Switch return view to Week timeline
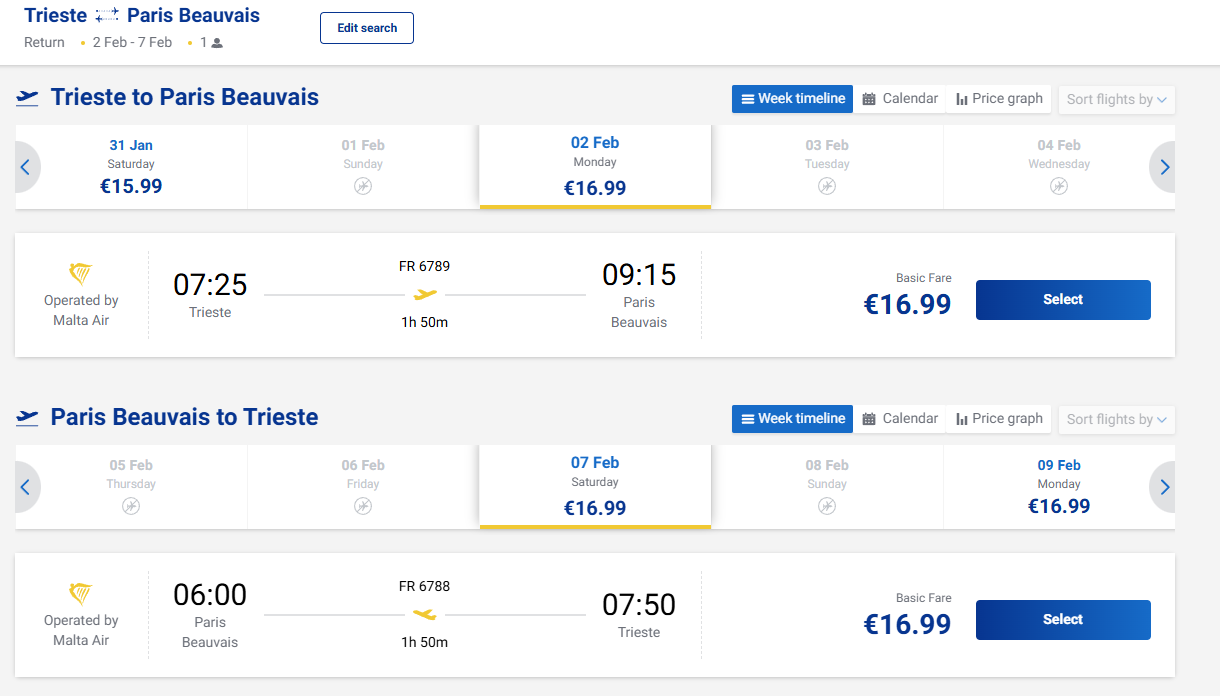1220x696 pixels. pos(792,419)
